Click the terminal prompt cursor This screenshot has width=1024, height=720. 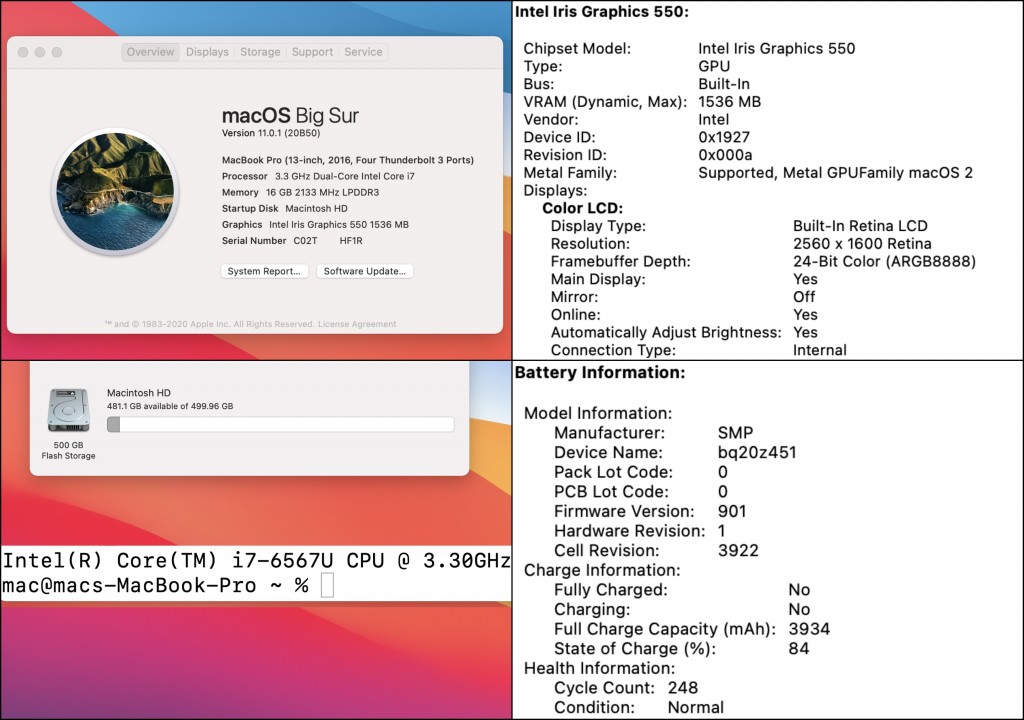(x=328, y=585)
